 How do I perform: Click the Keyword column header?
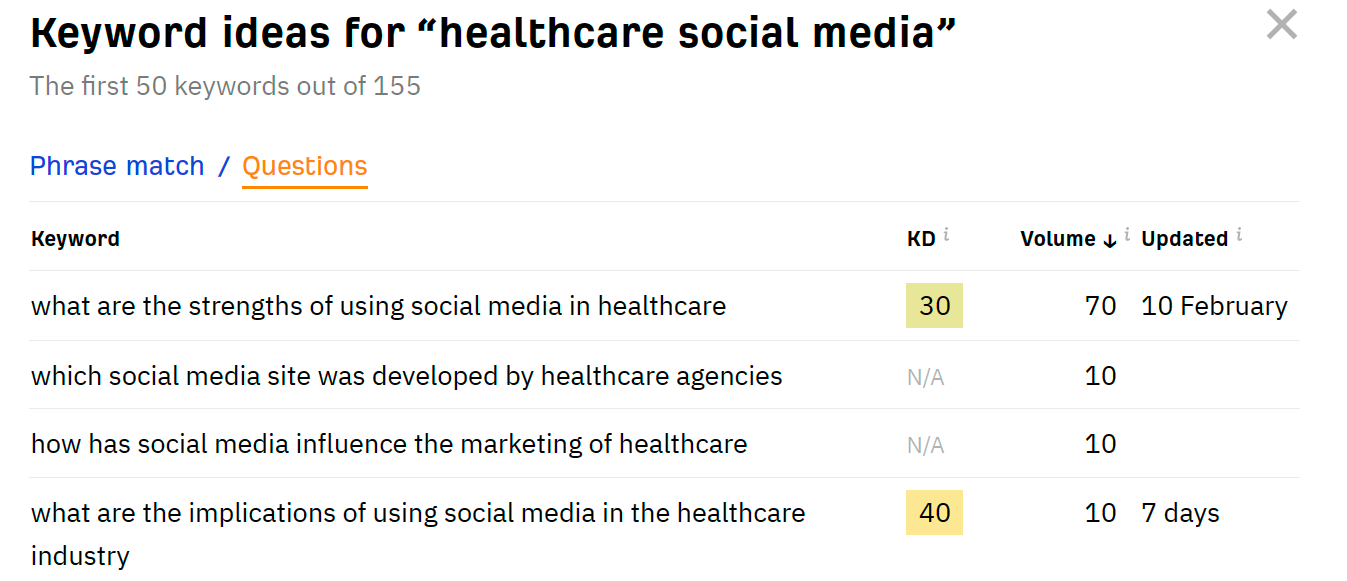coord(75,239)
